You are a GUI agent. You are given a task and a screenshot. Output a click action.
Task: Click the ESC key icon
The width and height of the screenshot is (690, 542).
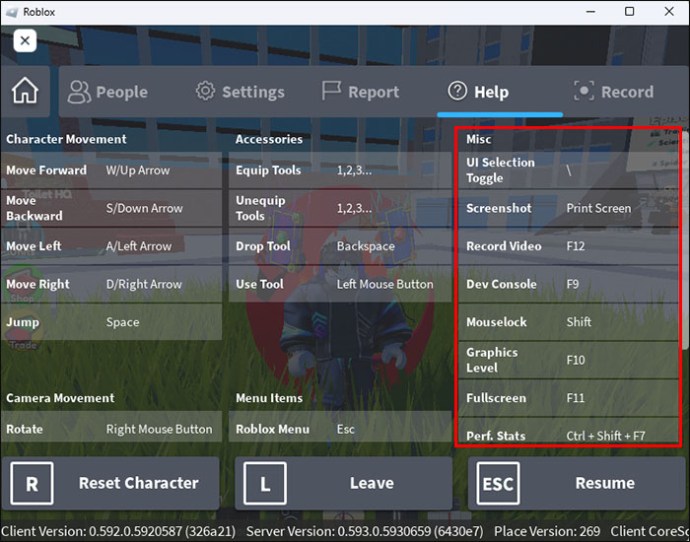[497, 484]
